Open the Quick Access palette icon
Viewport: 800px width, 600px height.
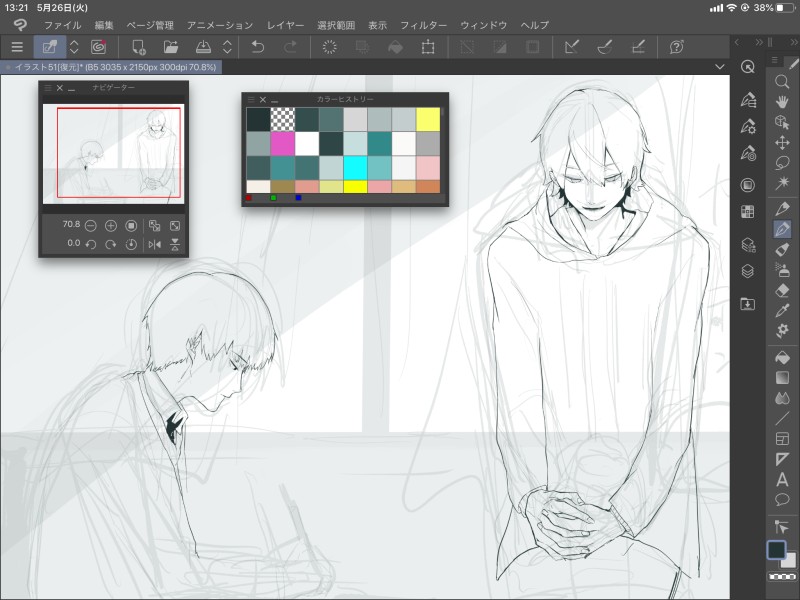[x=748, y=67]
